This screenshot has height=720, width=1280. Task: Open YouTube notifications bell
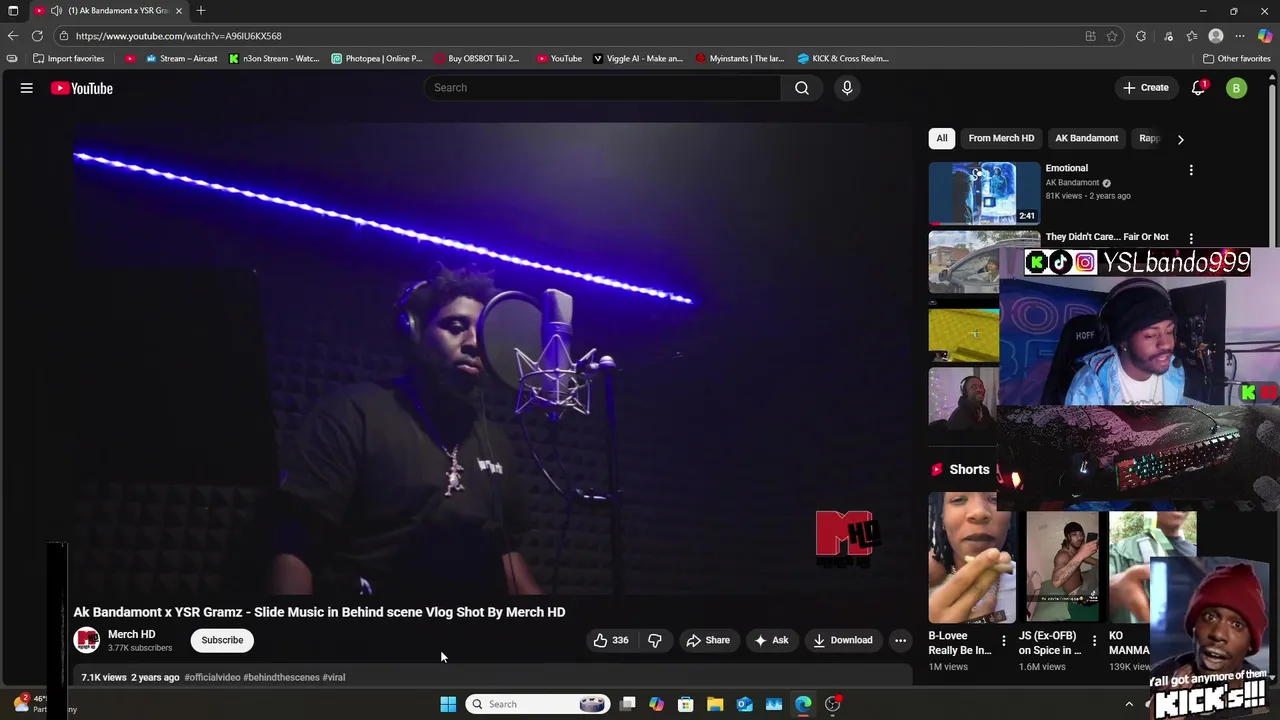tap(1198, 88)
